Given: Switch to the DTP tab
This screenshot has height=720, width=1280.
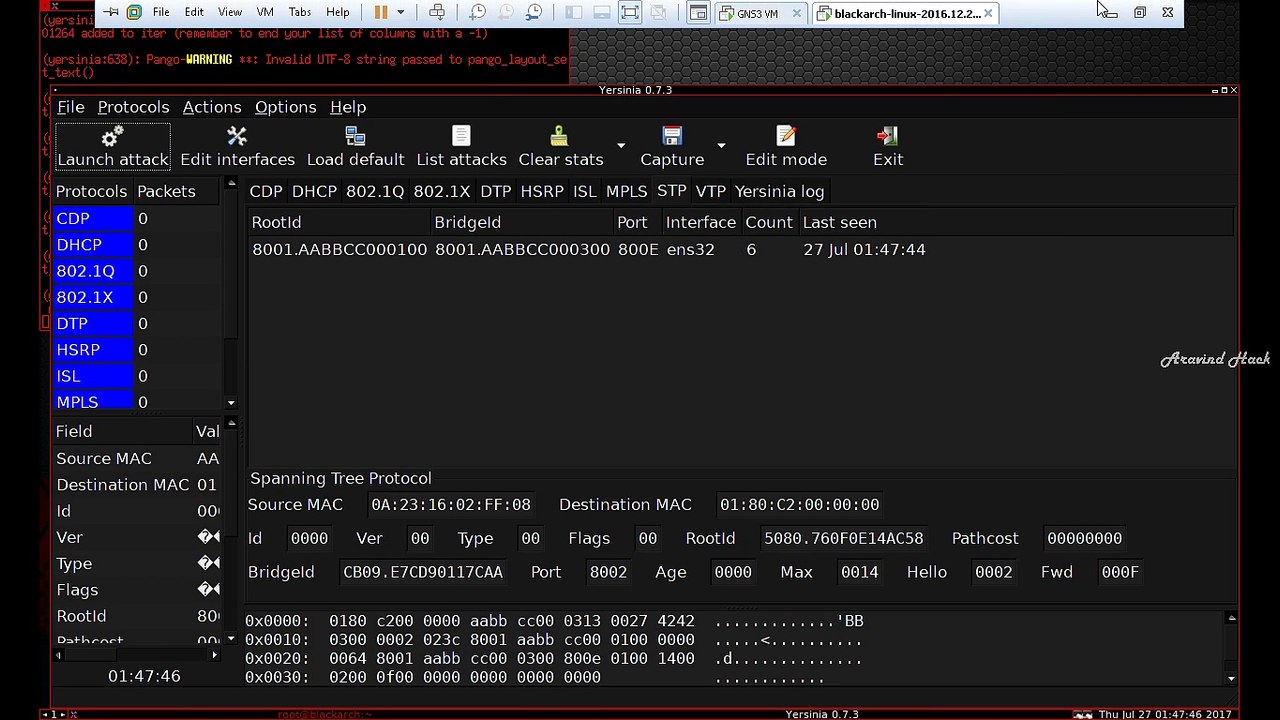Looking at the screenshot, I should click(495, 191).
